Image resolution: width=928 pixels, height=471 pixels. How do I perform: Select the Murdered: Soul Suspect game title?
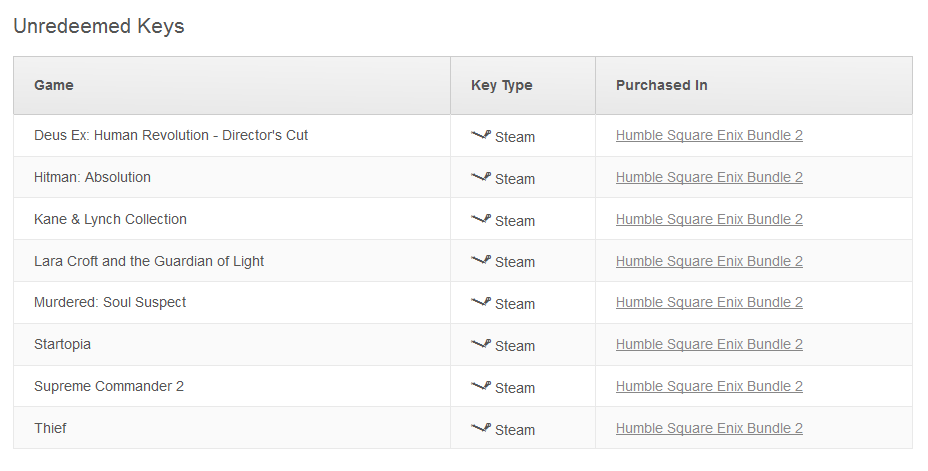109,302
